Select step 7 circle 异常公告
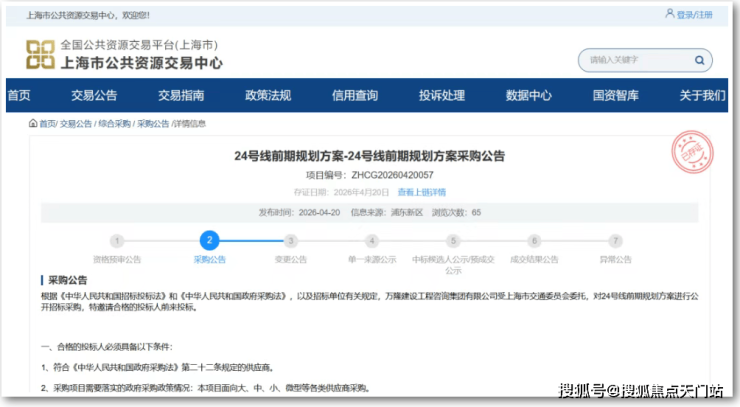740x407 pixels. click(x=615, y=241)
